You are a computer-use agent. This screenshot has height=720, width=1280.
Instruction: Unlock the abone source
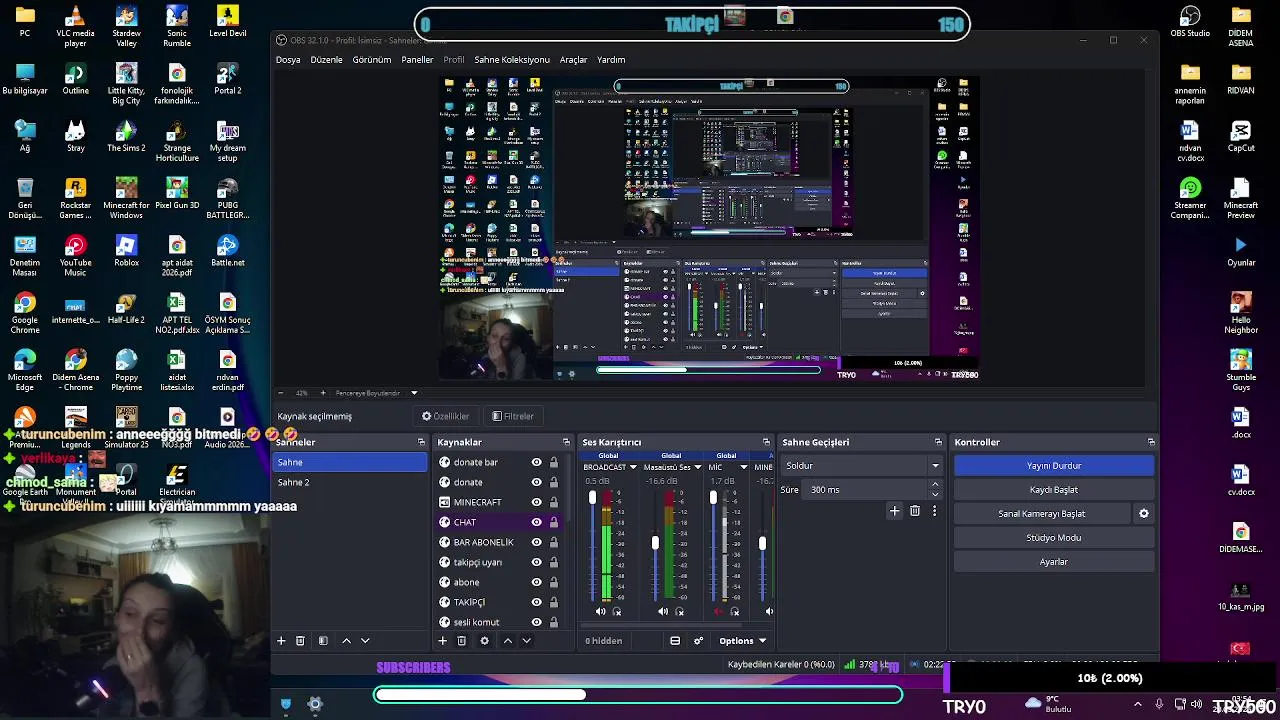pyautogui.click(x=553, y=582)
